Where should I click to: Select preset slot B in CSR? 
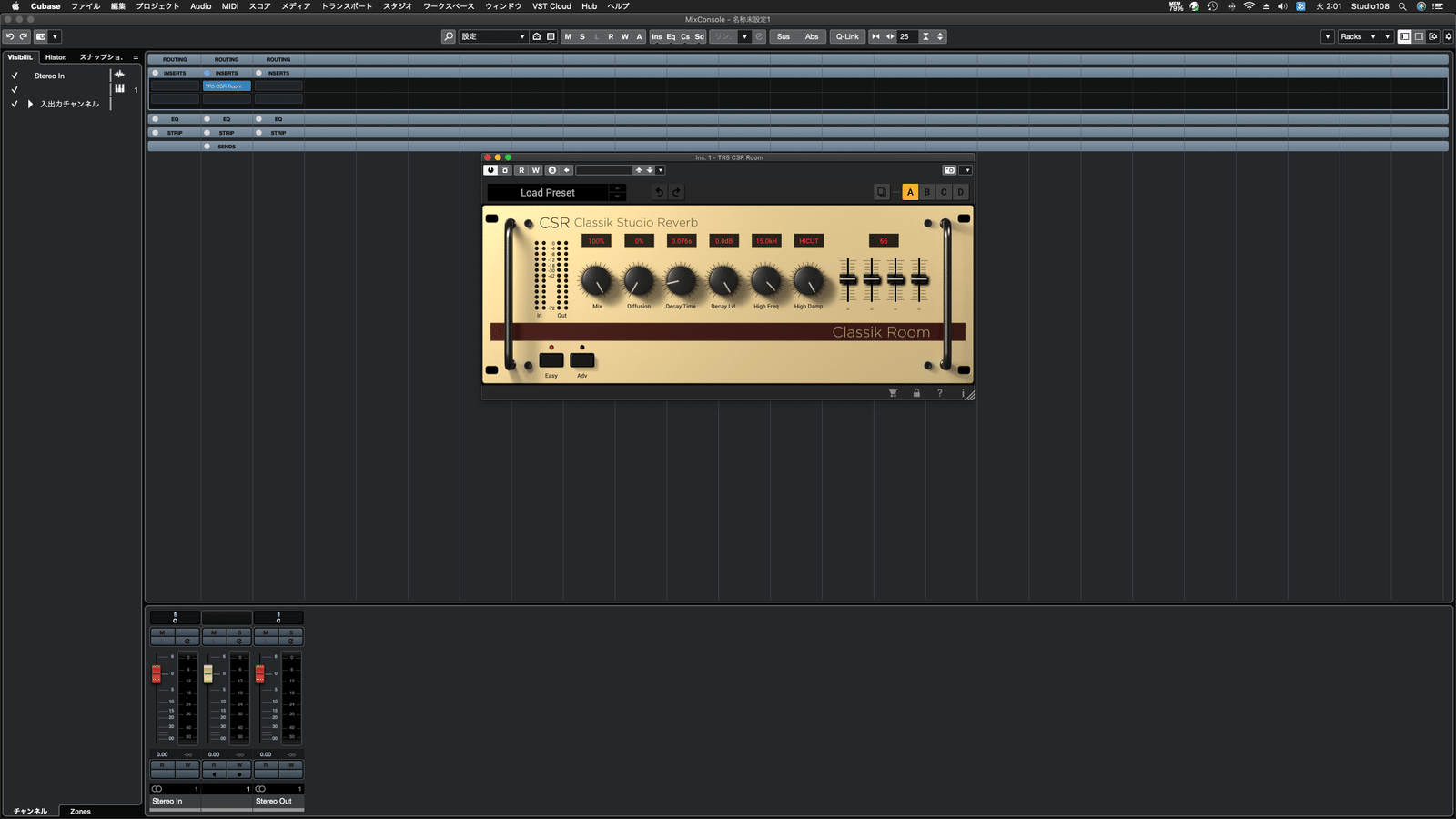coord(927,192)
